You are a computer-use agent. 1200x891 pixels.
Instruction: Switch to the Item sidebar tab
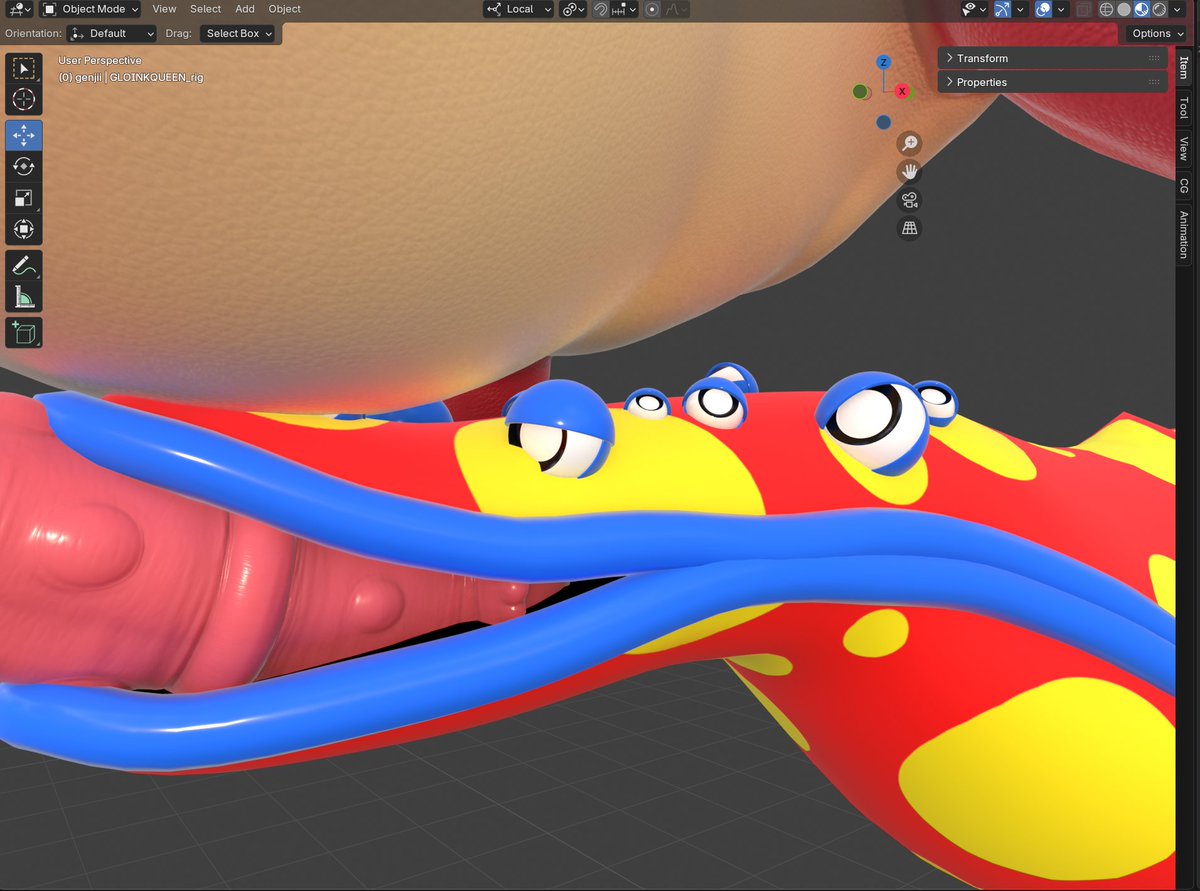[1183, 68]
